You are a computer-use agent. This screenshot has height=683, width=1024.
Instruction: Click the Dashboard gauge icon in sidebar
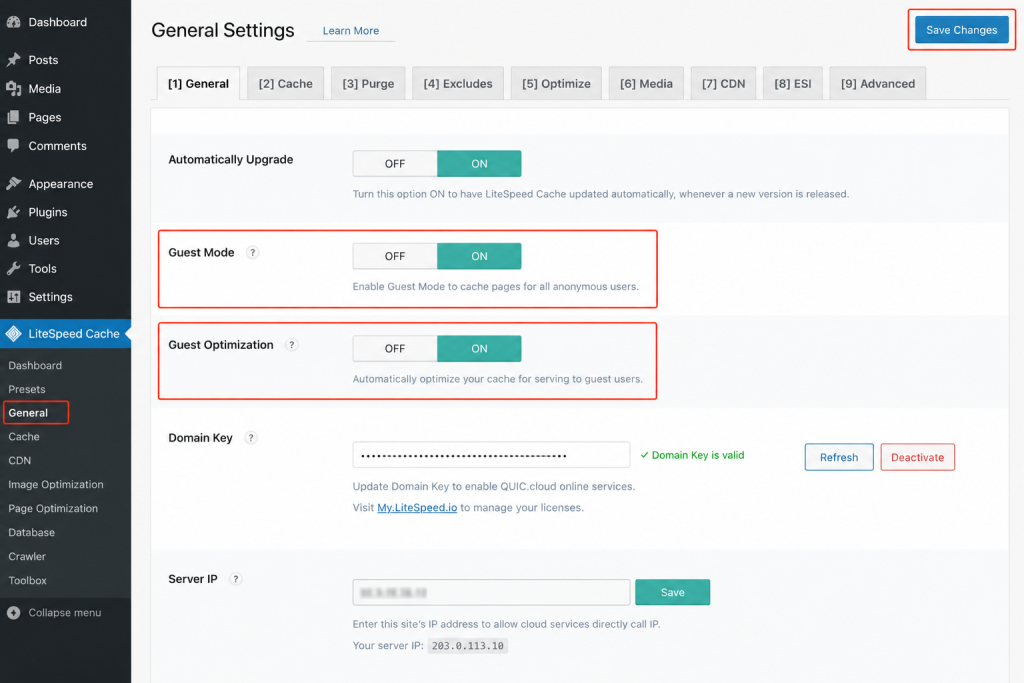pyautogui.click(x=13, y=22)
